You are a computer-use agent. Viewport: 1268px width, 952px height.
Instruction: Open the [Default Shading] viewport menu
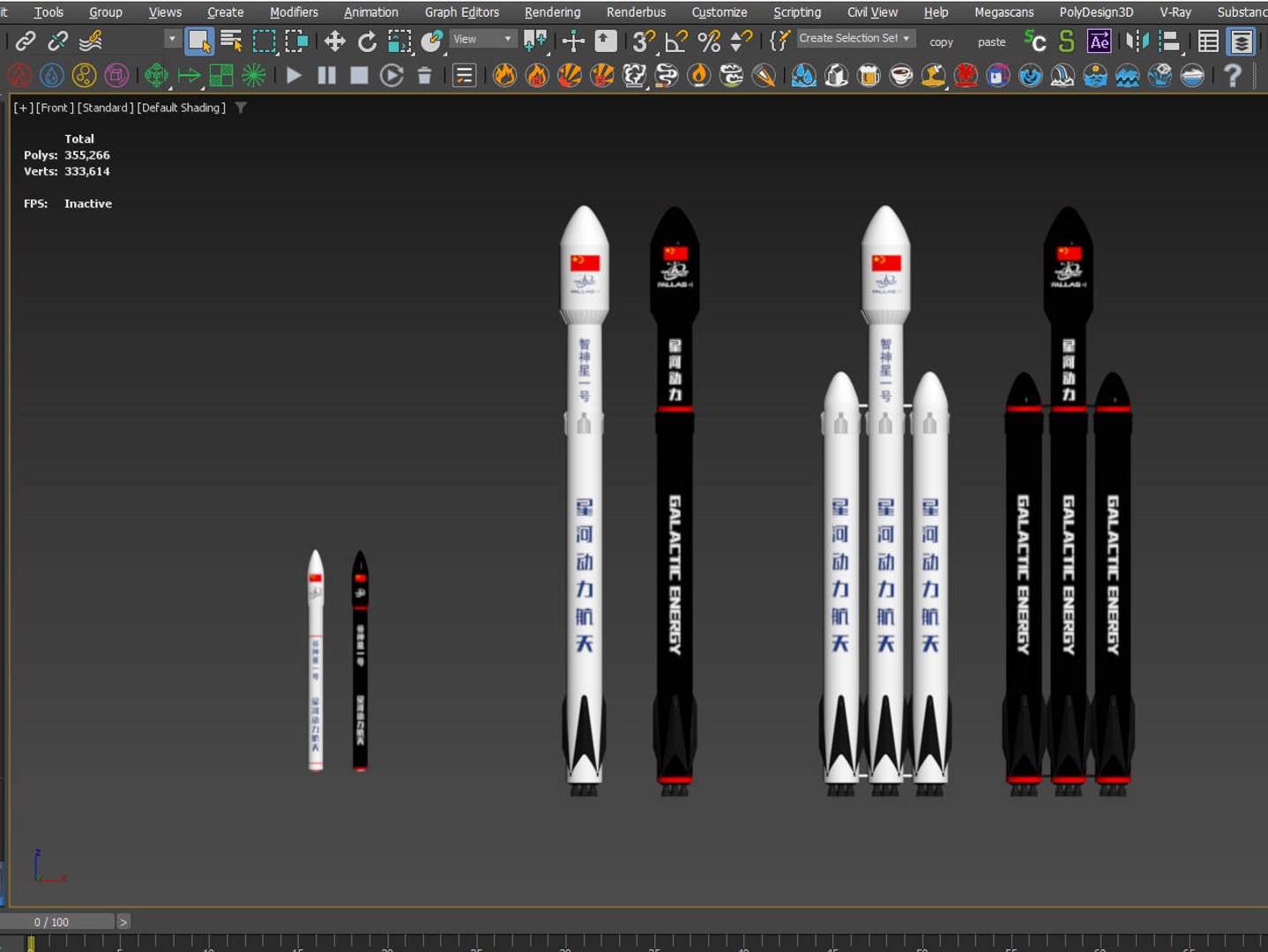point(182,108)
